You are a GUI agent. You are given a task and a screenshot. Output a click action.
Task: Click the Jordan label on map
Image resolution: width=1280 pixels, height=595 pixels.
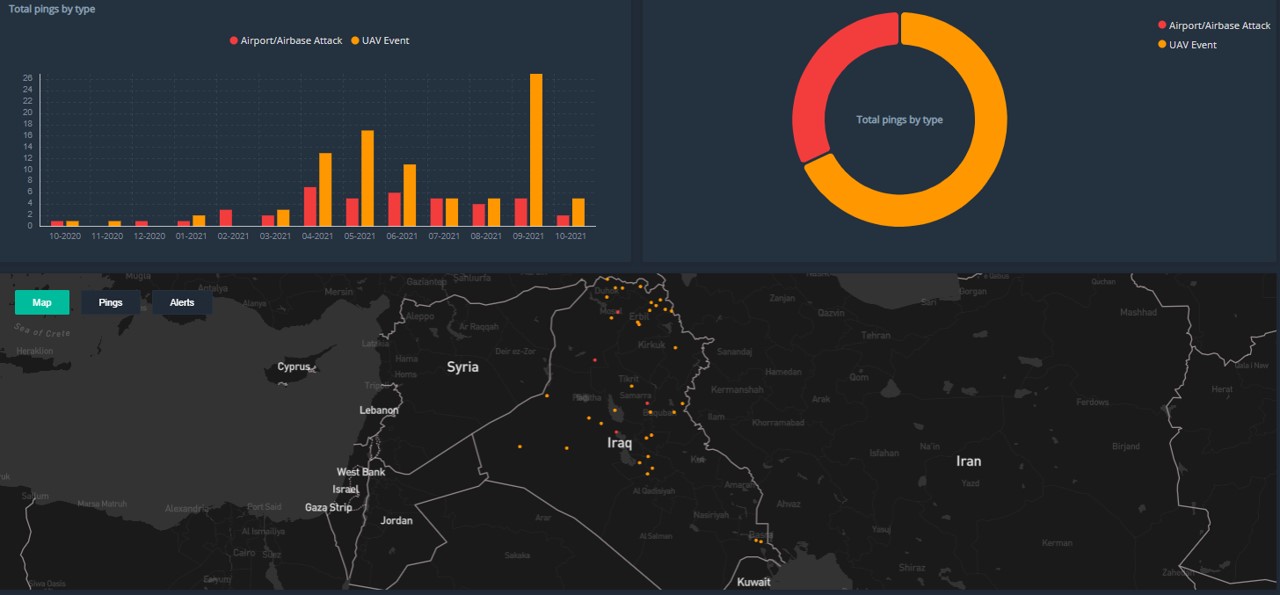coord(397,520)
